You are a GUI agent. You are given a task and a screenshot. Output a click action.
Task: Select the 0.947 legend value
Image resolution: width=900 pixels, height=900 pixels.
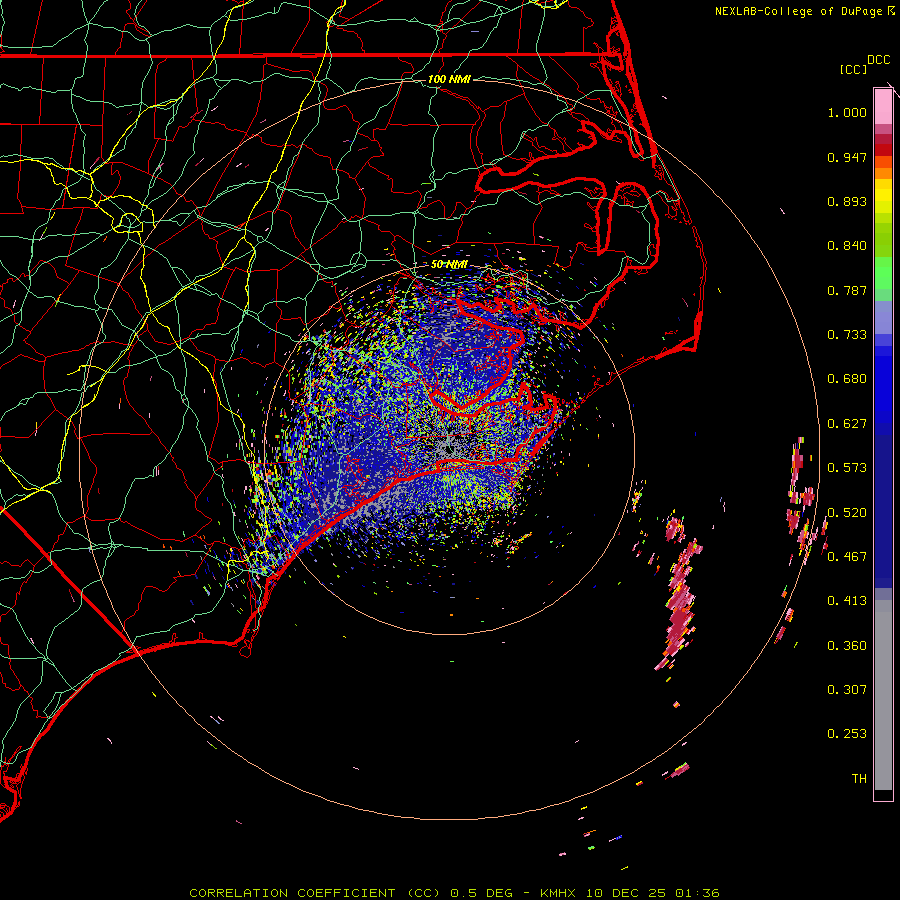point(847,157)
